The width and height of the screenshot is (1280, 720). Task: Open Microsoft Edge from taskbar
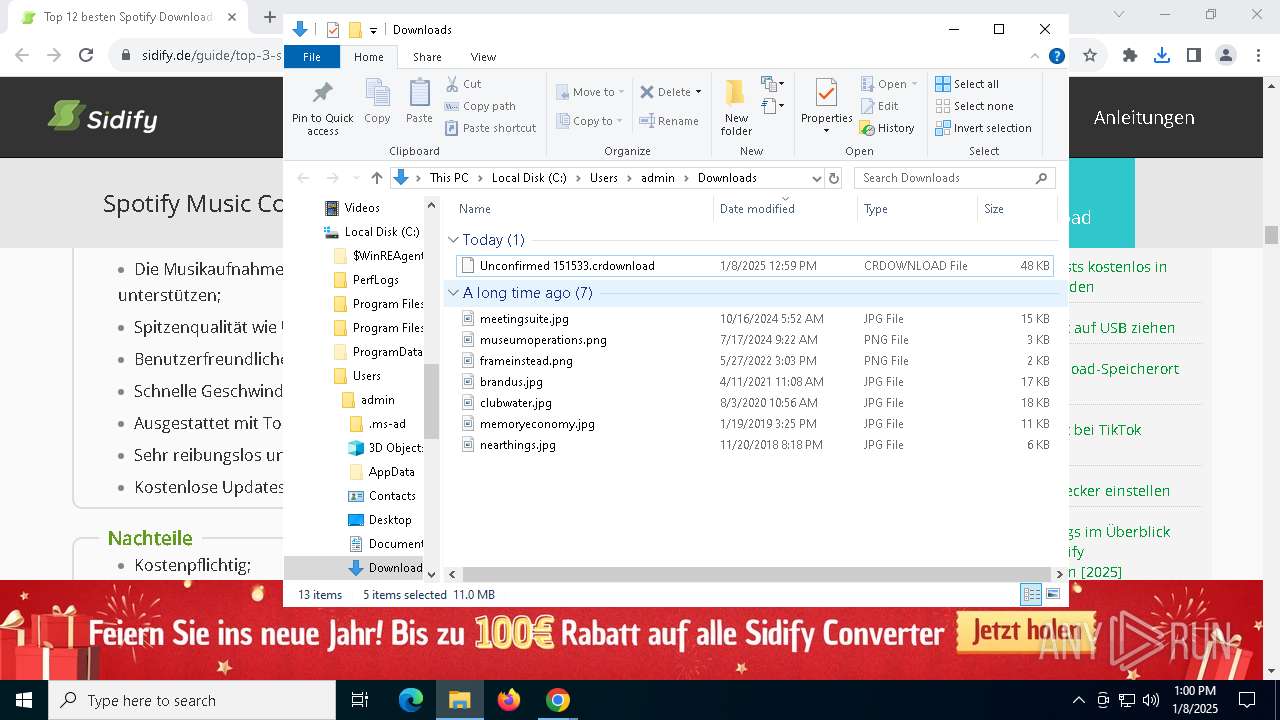(411, 700)
